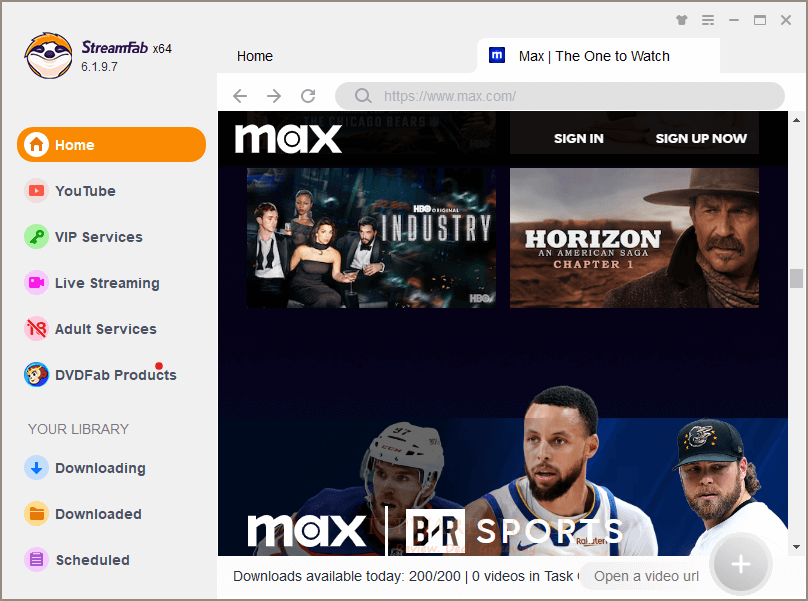Minimize the StreamFab window
Image resolution: width=808 pixels, height=601 pixels.
(734, 20)
